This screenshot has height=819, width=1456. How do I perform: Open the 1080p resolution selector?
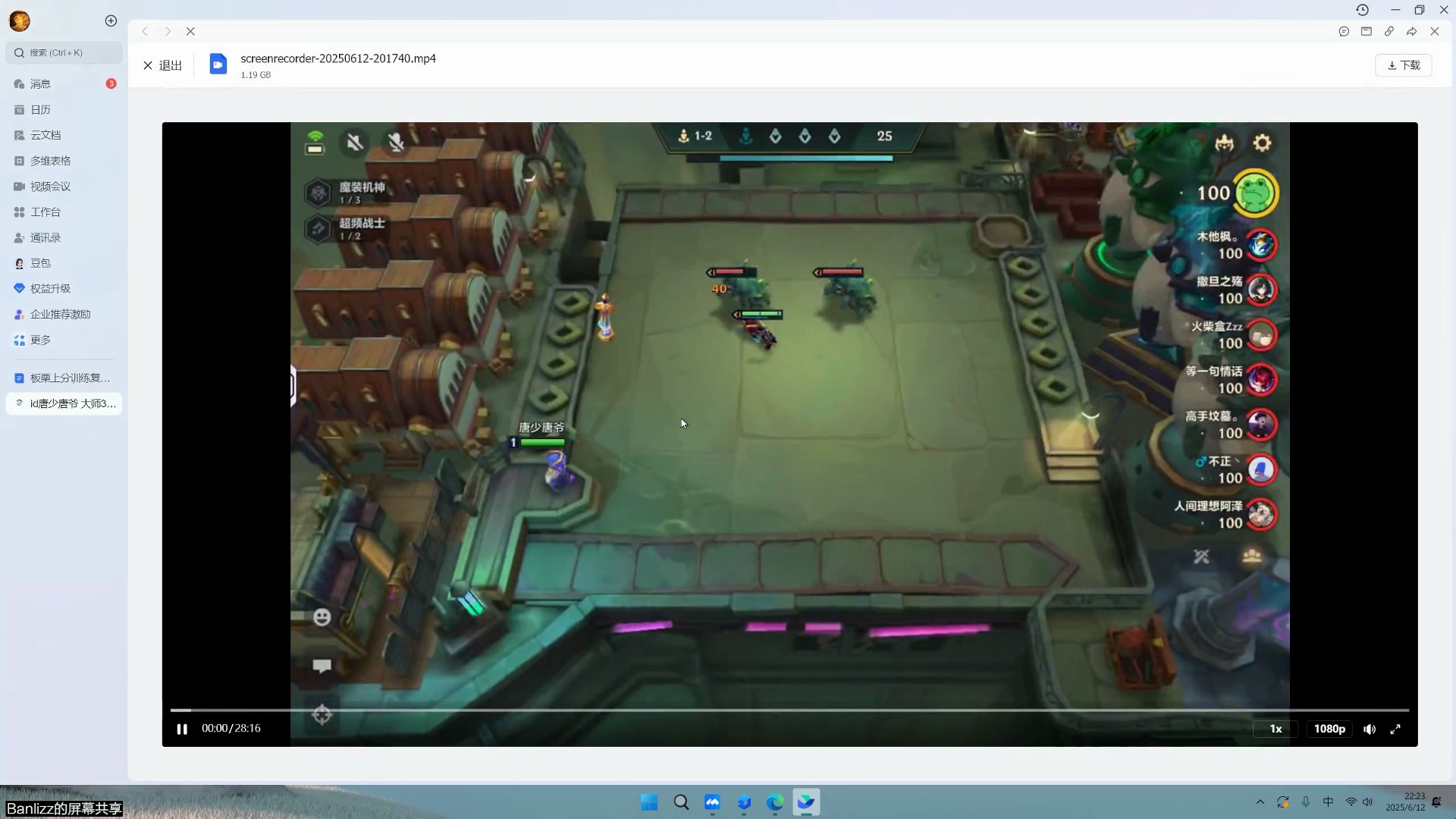pyautogui.click(x=1329, y=729)
